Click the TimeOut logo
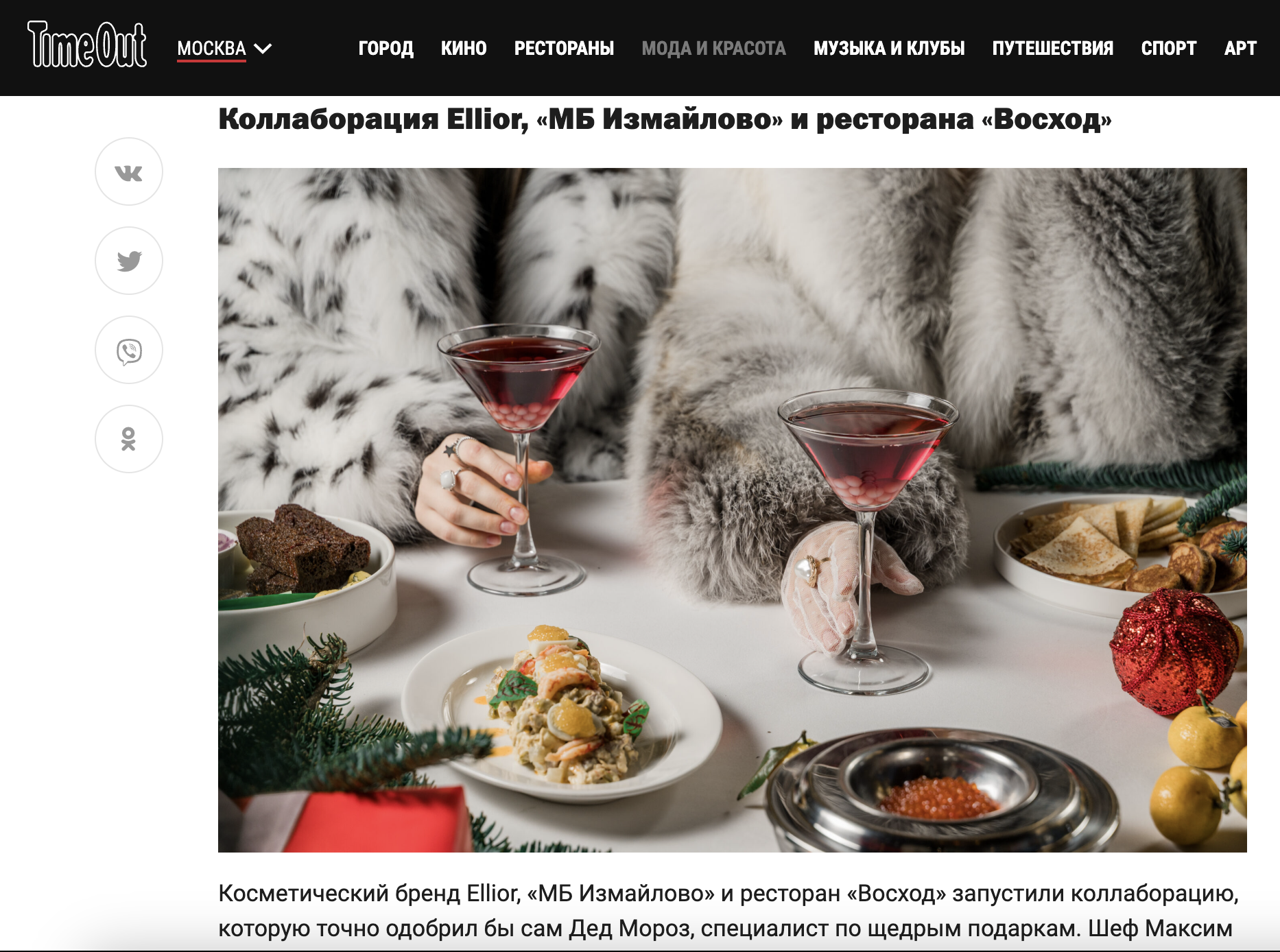Screen dimensions: 1280x952 tap(87, 45)
